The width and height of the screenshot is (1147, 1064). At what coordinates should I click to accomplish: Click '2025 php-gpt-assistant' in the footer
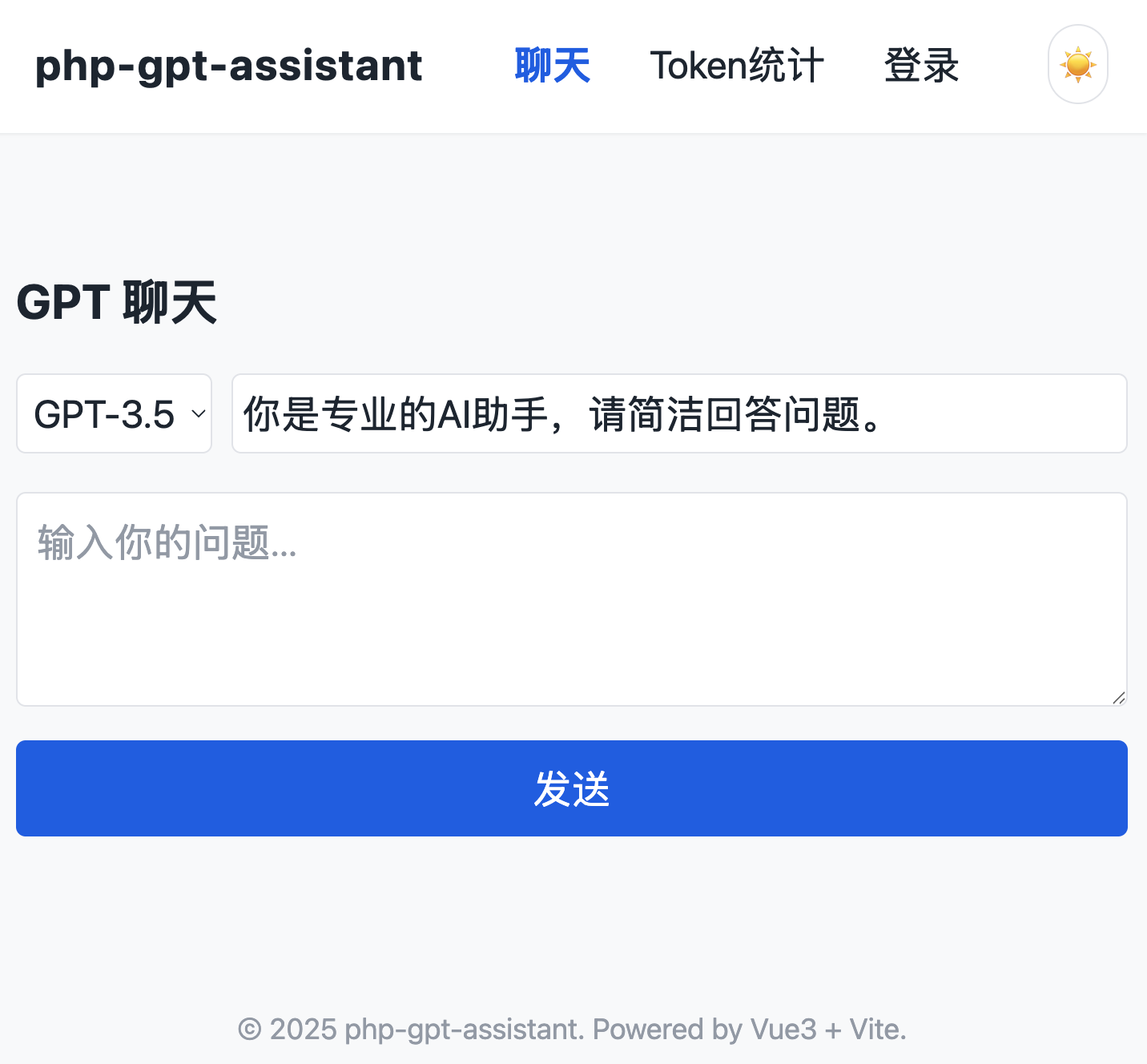coord(426,1030)
